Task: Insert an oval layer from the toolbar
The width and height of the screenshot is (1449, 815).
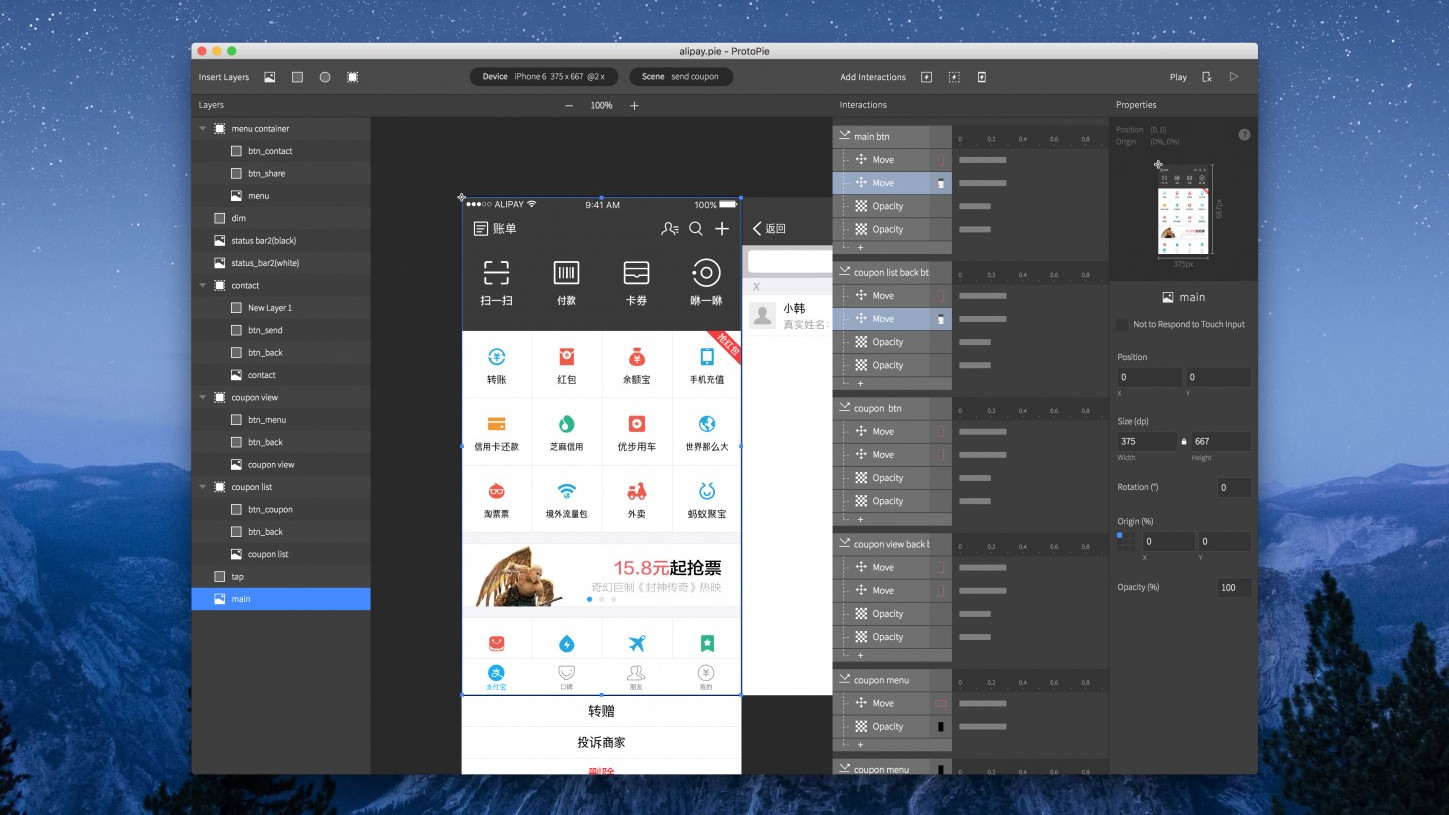Action: point(325,77)
